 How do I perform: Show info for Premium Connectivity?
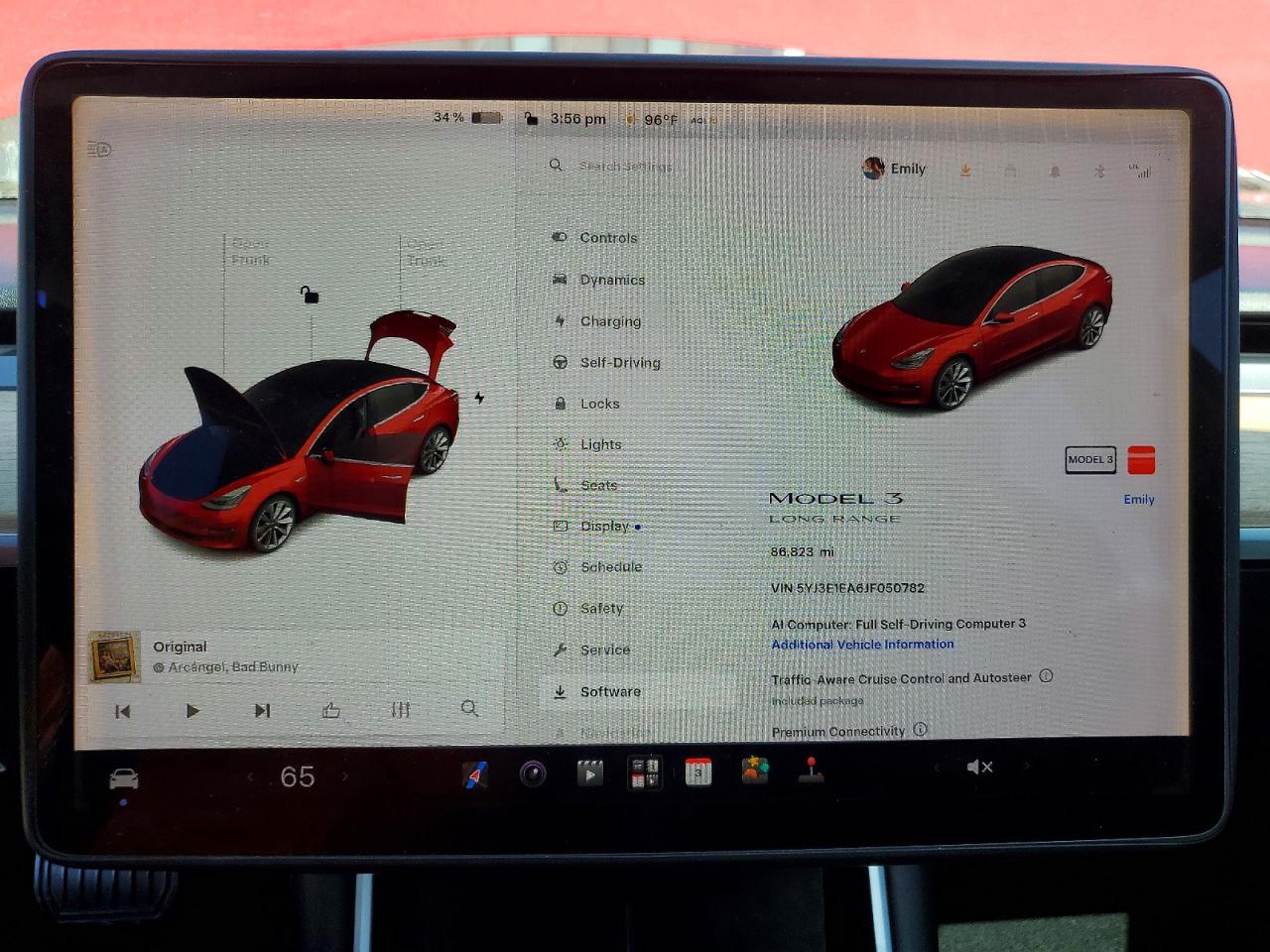coord(920,730)
